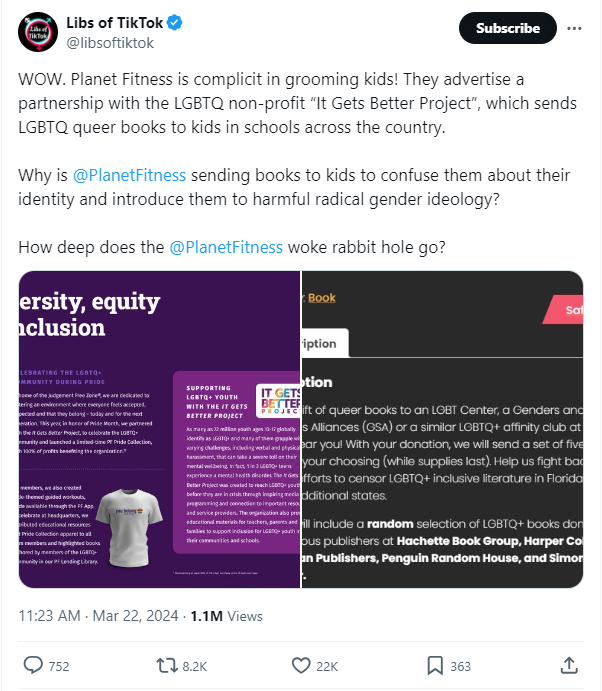This screenshot has width=602, height=691.
Task: Bookmark this post
Action: [436, 665]
